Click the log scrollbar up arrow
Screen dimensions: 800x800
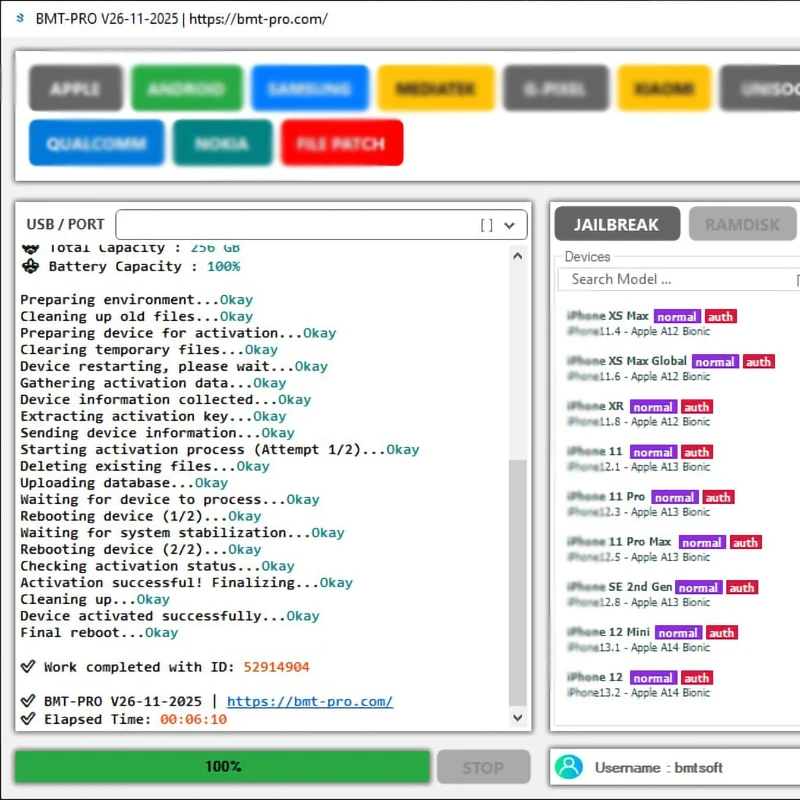point(517,256)
